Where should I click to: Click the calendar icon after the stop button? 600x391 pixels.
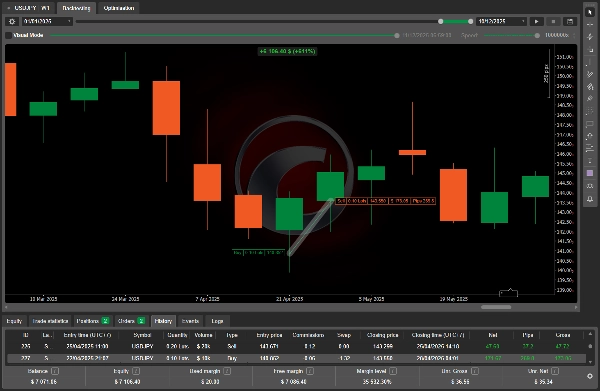[570, 21]
